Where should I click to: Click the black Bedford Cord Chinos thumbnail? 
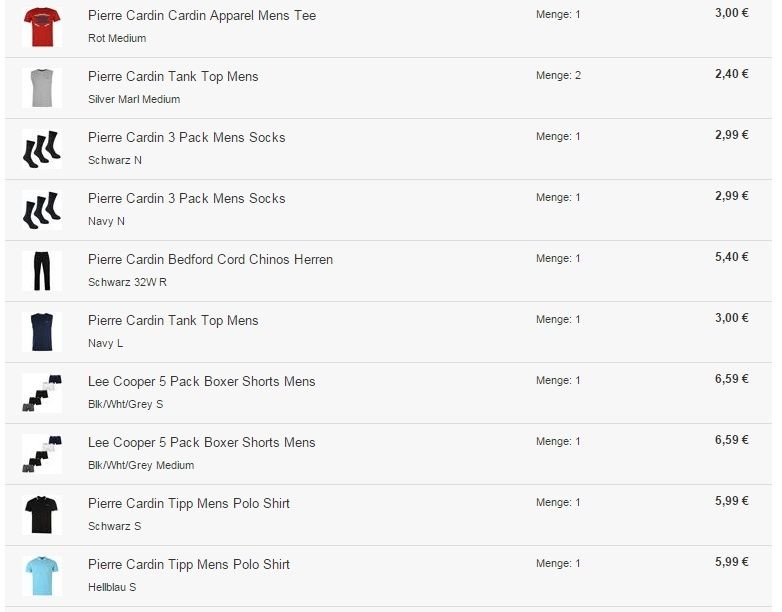pyautogui.click(x=41, y=271)
